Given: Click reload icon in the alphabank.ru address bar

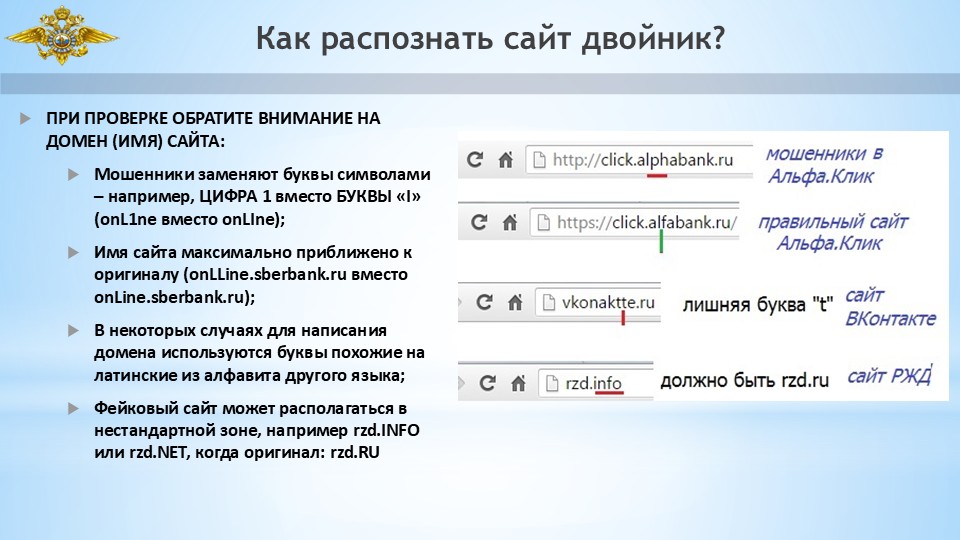Looking at the screenshot, I should pyautogui.click(x=476, y=159).
